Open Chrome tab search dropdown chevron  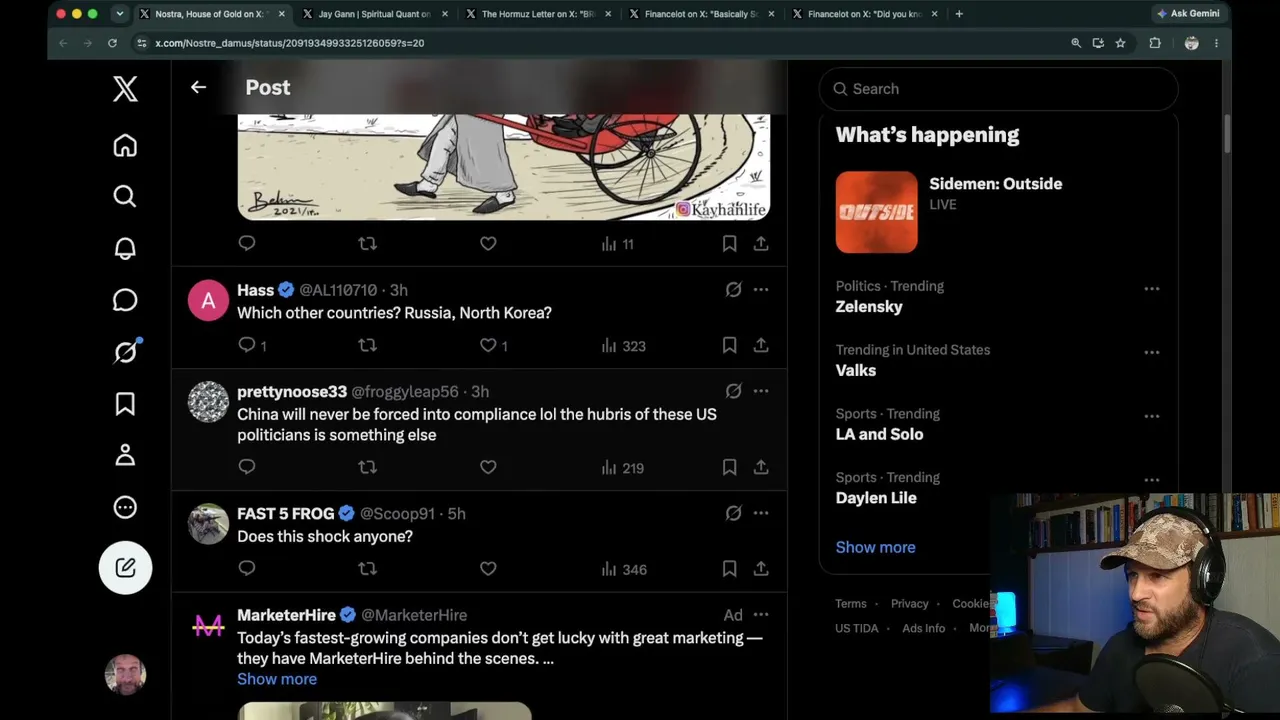[119, 14]
